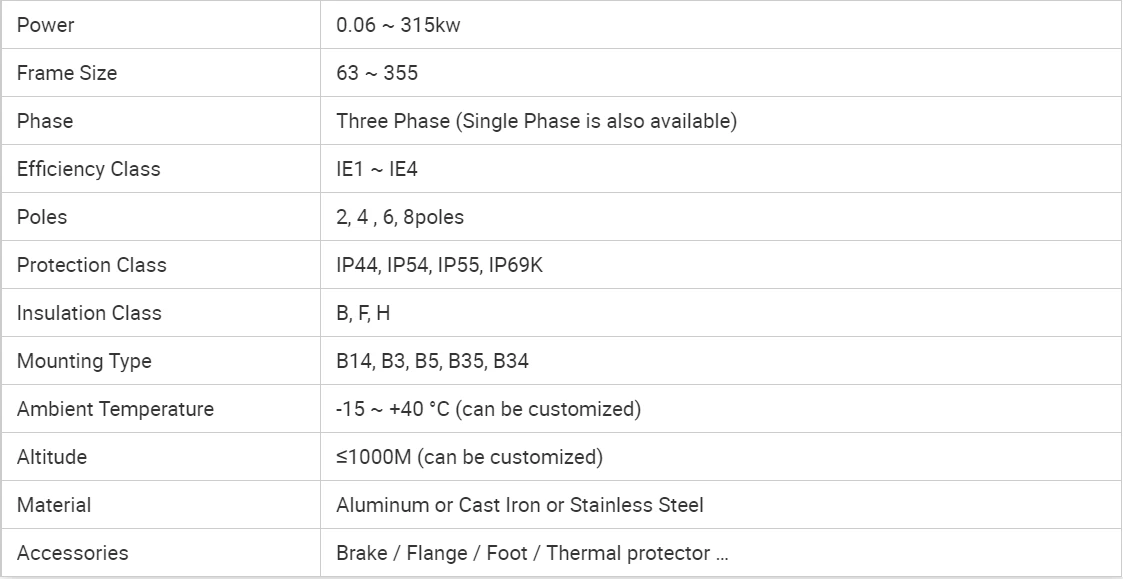Click the Insulation Class label

(90, 313)
